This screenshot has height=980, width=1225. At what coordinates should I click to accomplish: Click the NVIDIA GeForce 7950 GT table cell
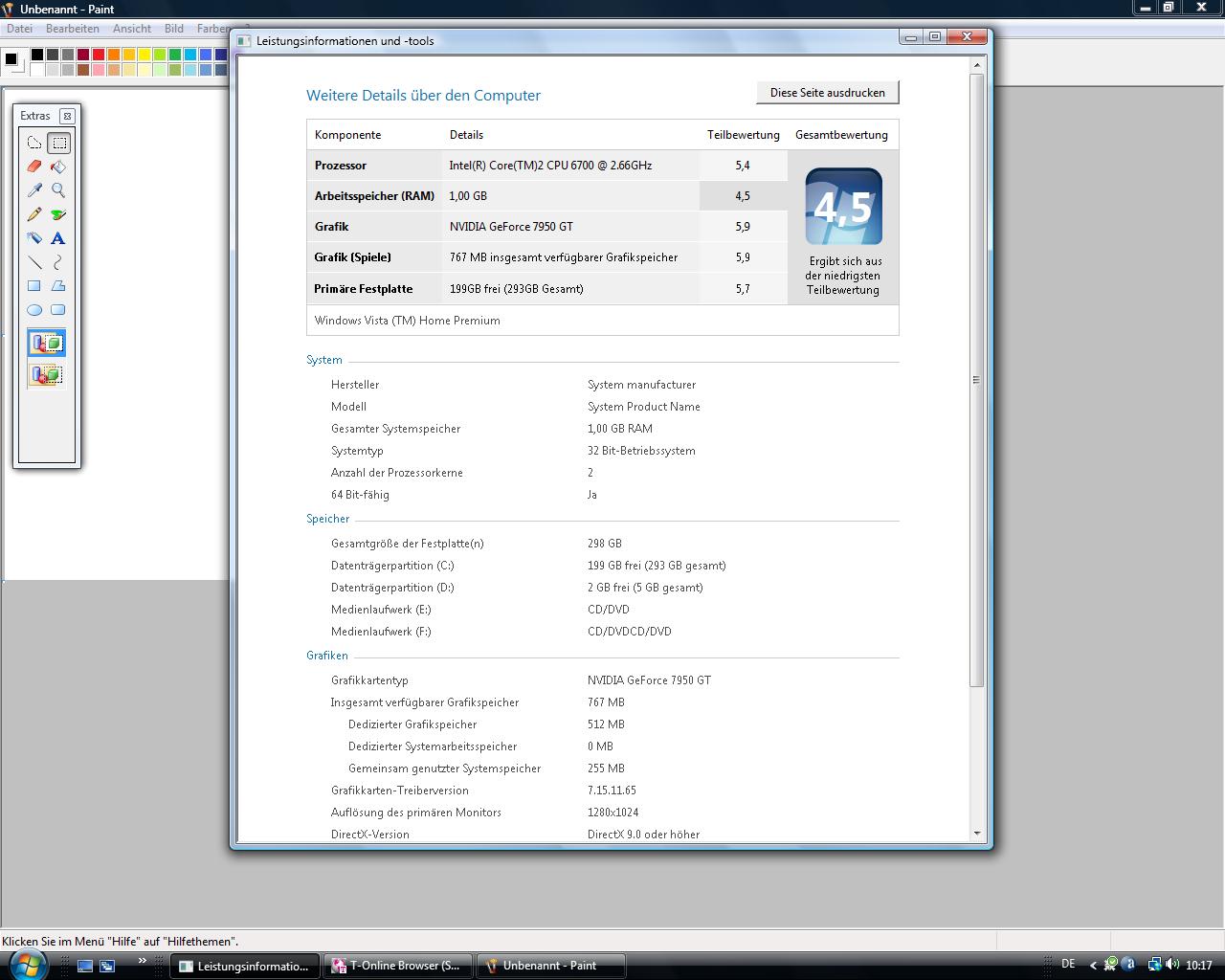pos(511,227)
